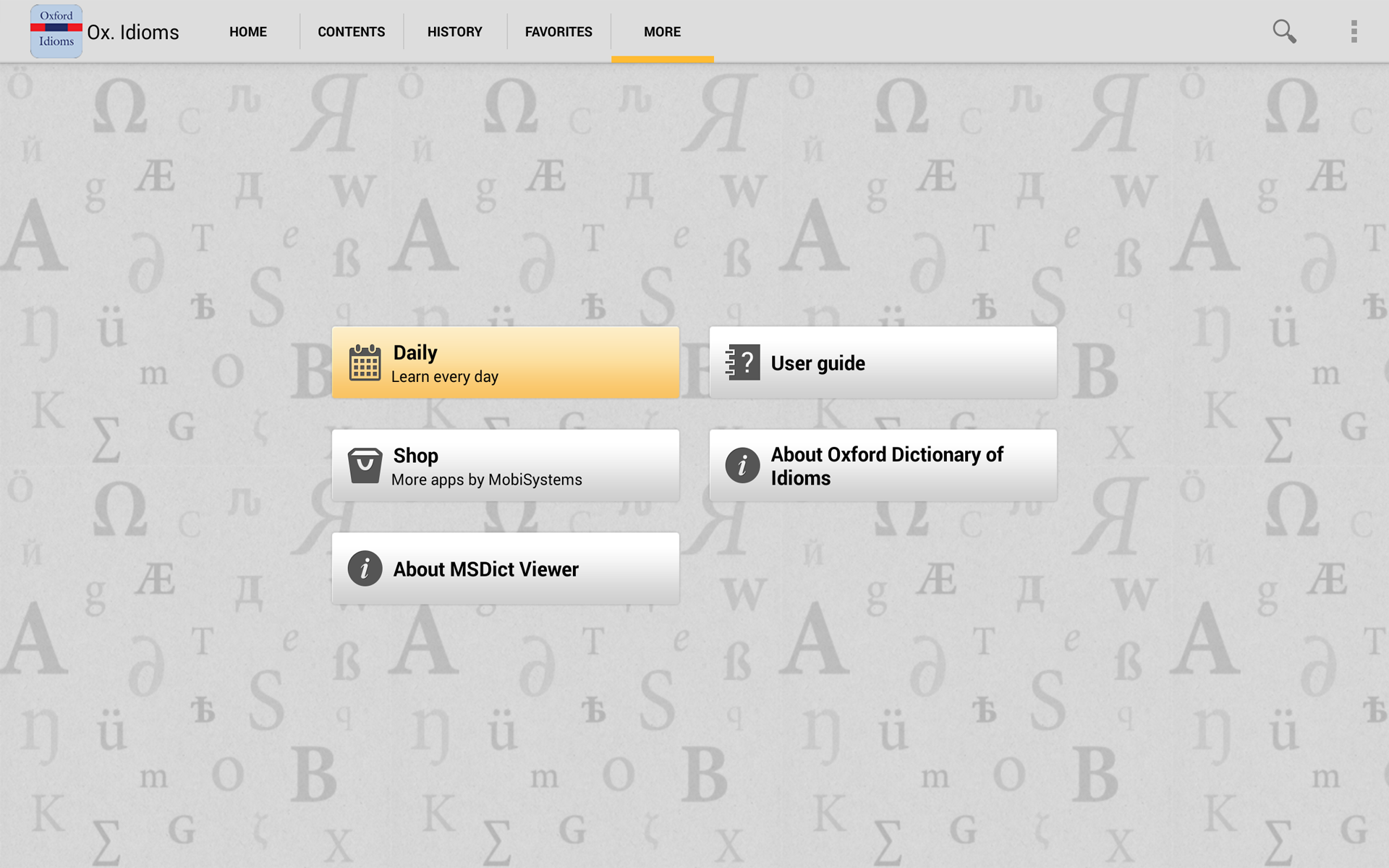Click the User guide notebook icon

pos(742,362)
